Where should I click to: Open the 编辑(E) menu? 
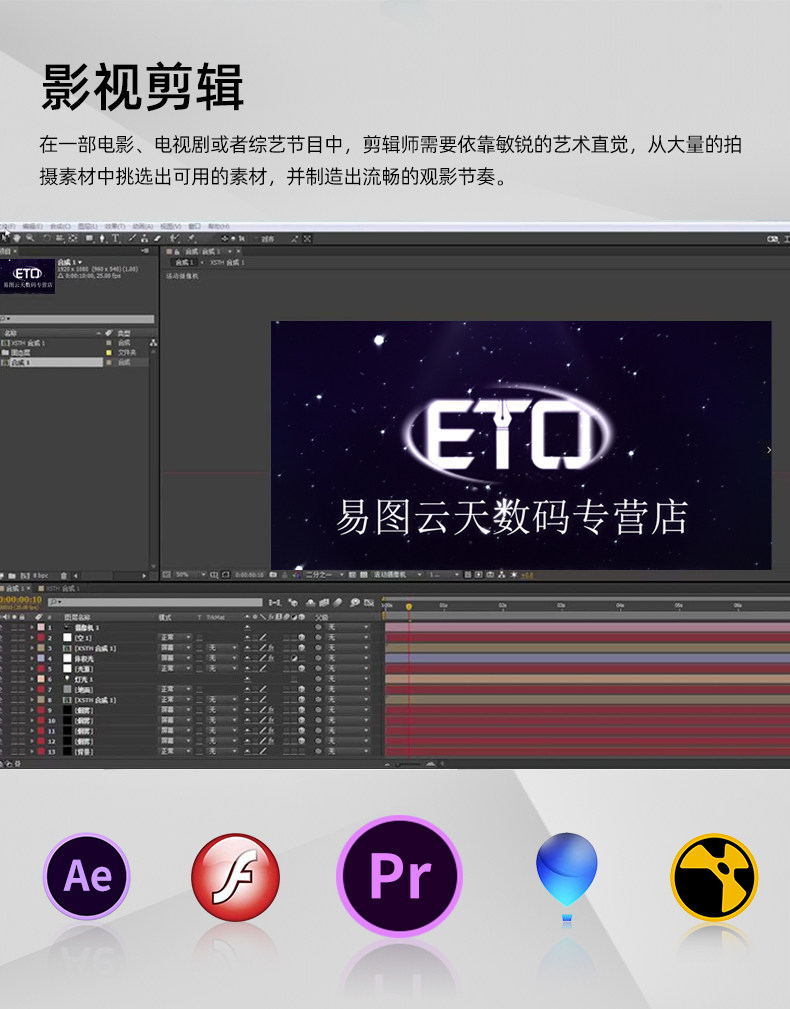31,226
